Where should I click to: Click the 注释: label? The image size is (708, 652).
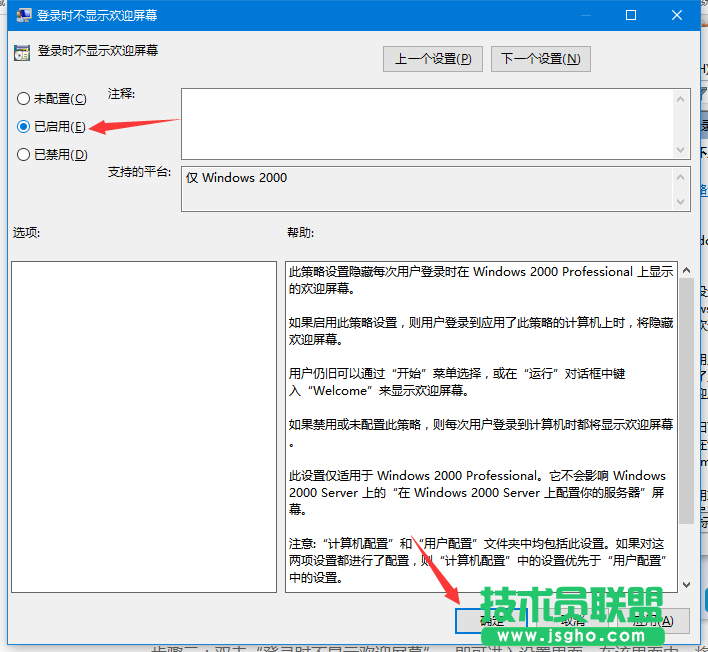121,94
